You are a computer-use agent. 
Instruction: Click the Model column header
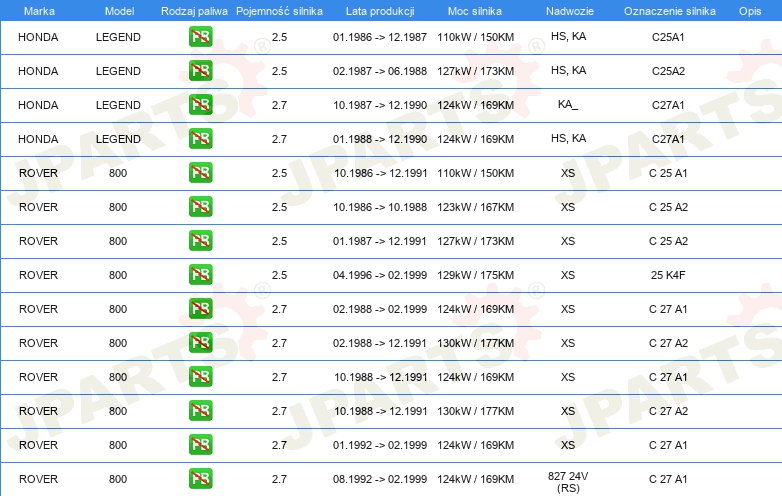tap(119, 11)
